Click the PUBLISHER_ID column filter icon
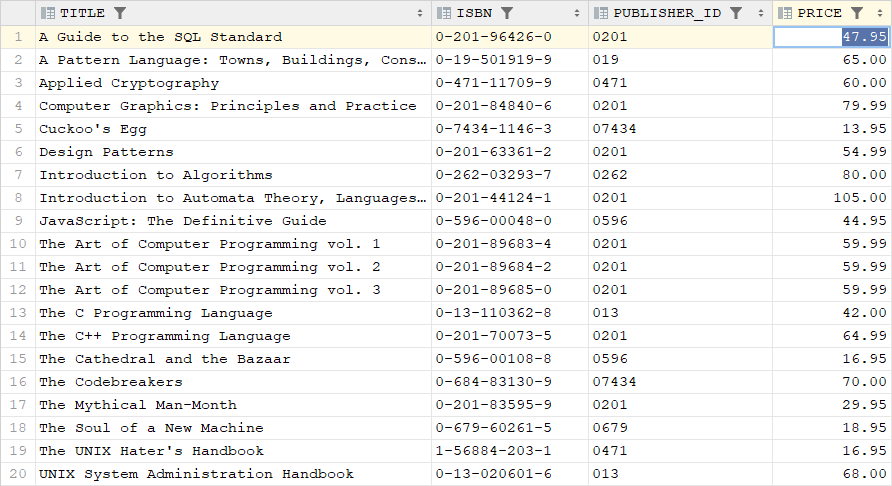This screenshot has height=486, width=892. (736, 13)
